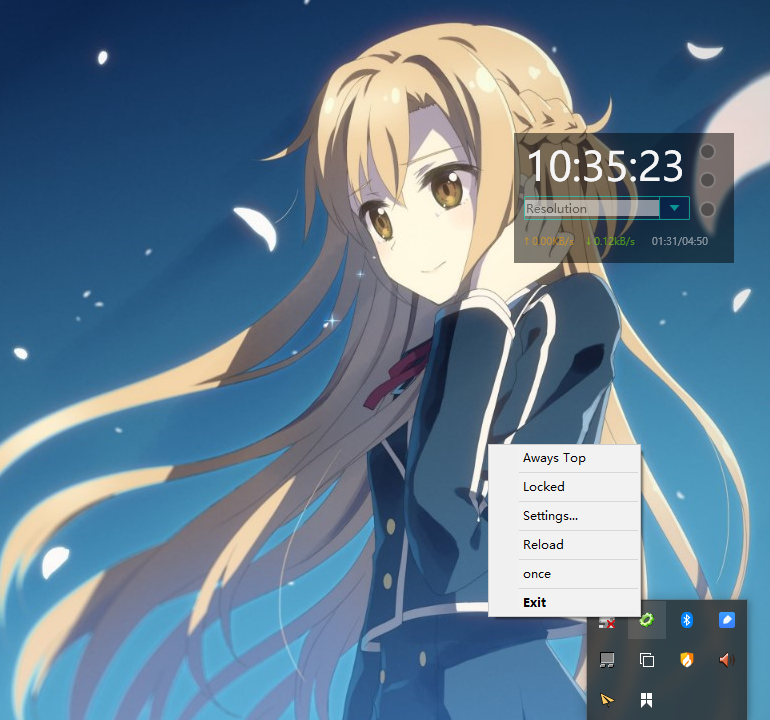Screen dimensions: 770x720
Task: Click the top round button on clock widget
Action: 707,151
